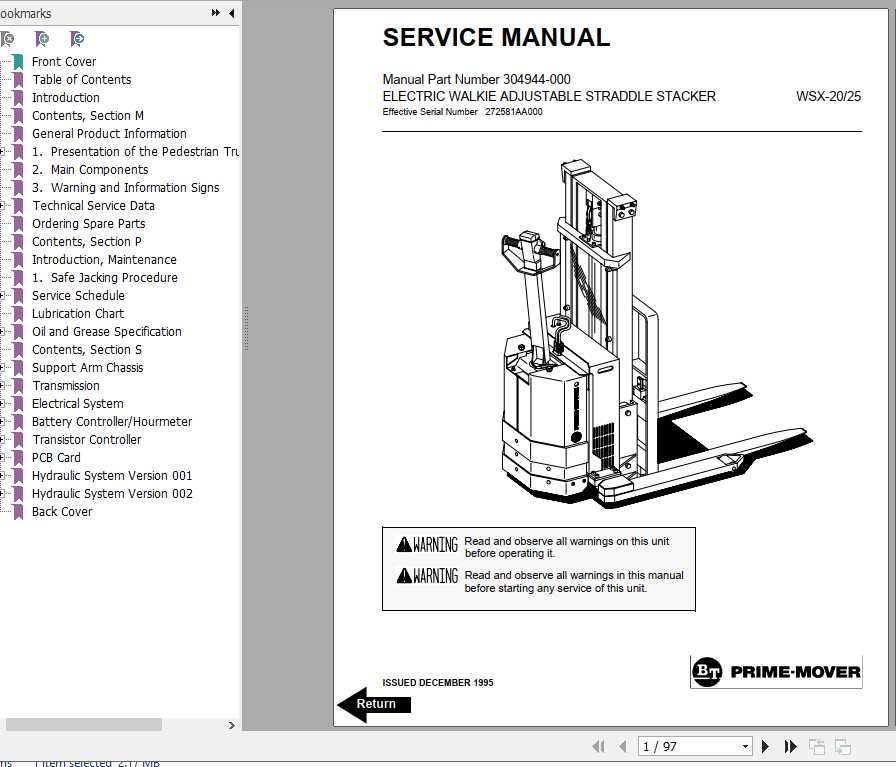Collapse the Bookmarks panel with the arrow toggle
Screen dimensions: 896x767
coord(232,14)
